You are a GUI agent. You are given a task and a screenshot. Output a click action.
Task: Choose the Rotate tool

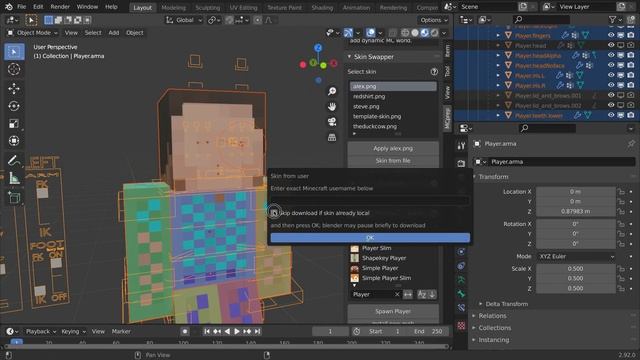(14, 106)
